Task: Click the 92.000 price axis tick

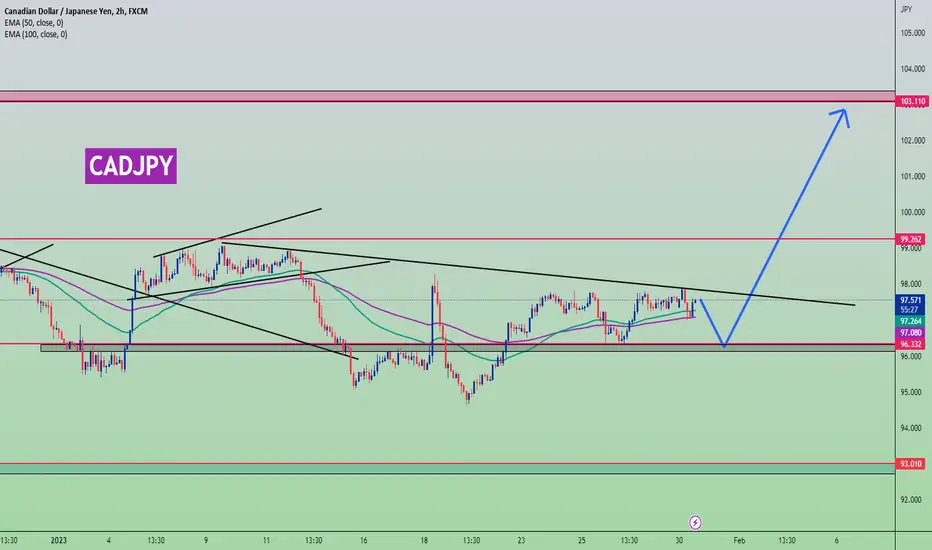Action: (912, 500)
